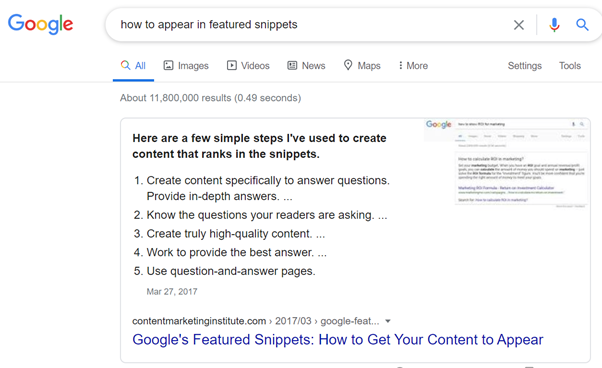Switch to the Images tab
This screenshot has height=368, width=602.
point(186,66)
